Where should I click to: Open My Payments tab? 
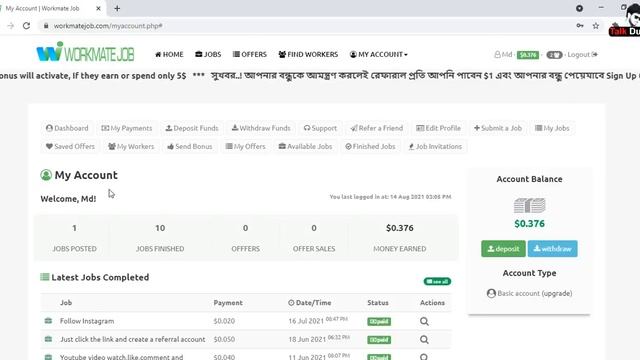click(x=127, y=128)
